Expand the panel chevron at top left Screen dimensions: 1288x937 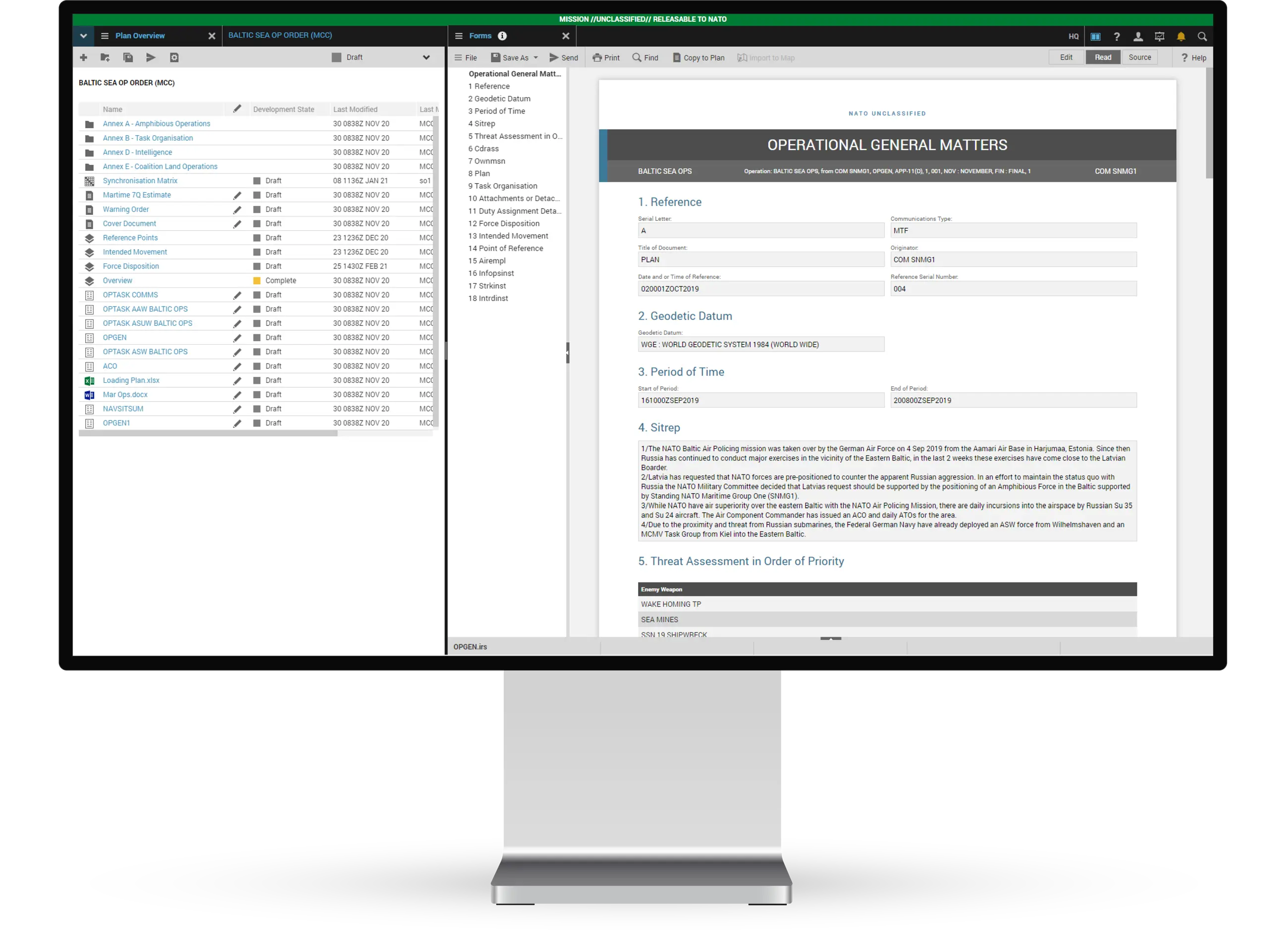point(83,35)
